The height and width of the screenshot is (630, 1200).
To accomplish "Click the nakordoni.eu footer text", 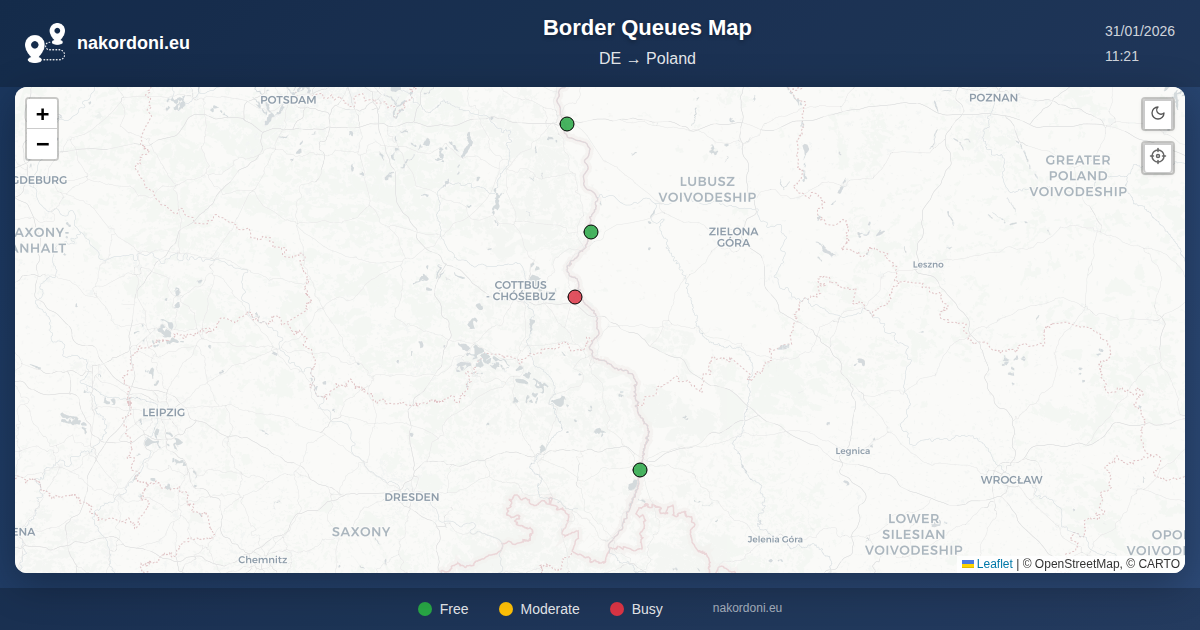I will (747, 608).
